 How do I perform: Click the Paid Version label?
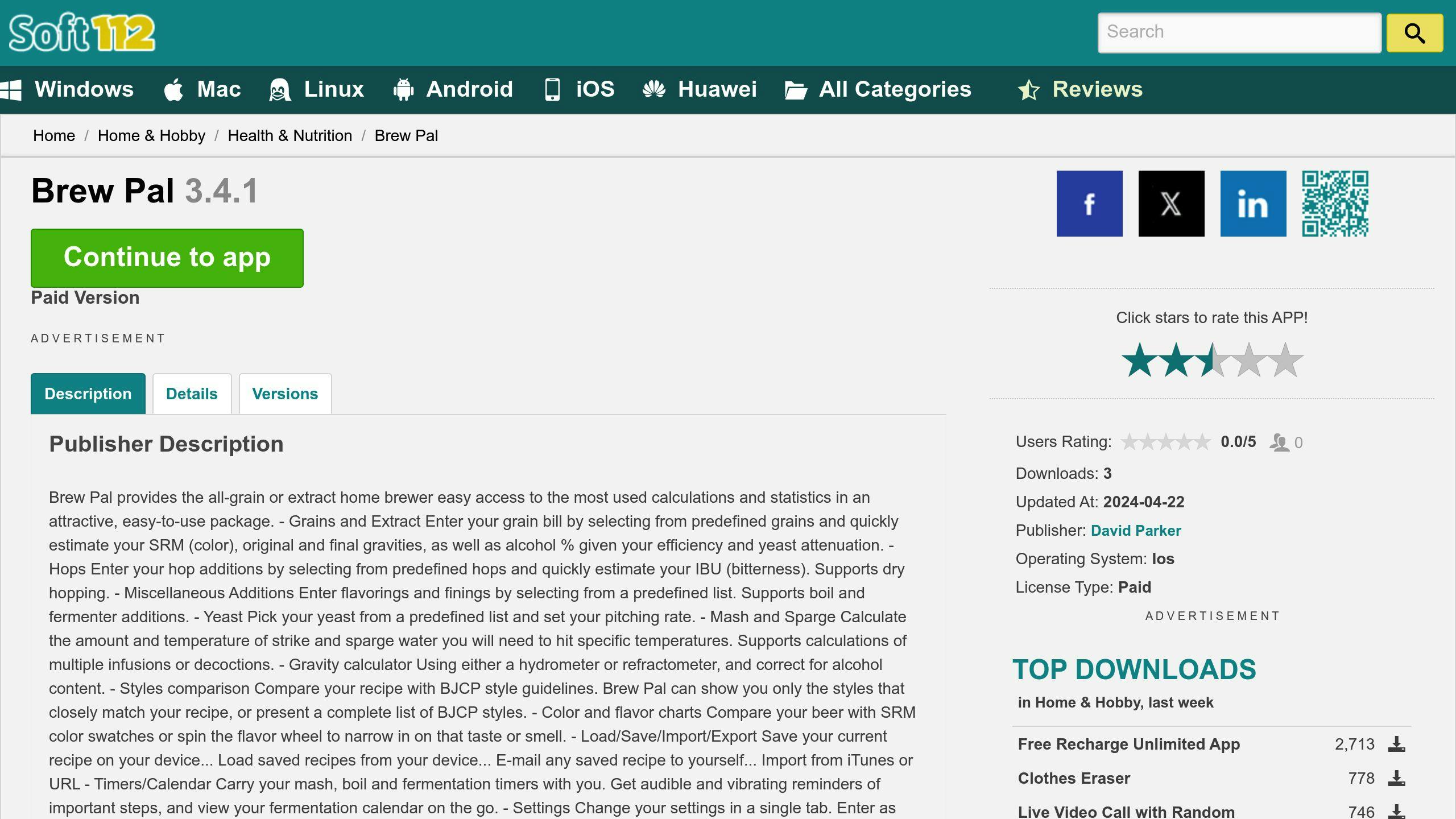coord(85,297)
